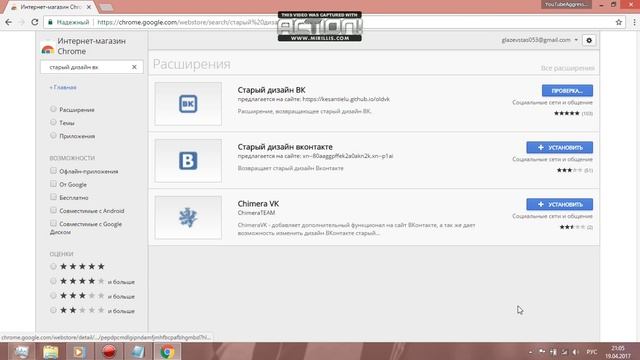Enable Совместимые с Android checkbox

[53, 210]
